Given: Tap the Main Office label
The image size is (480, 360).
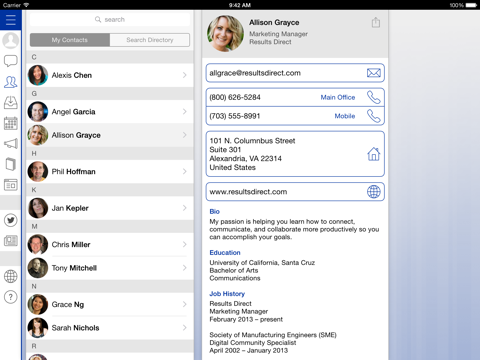Looking at the screenshot, I should point(338,97).
